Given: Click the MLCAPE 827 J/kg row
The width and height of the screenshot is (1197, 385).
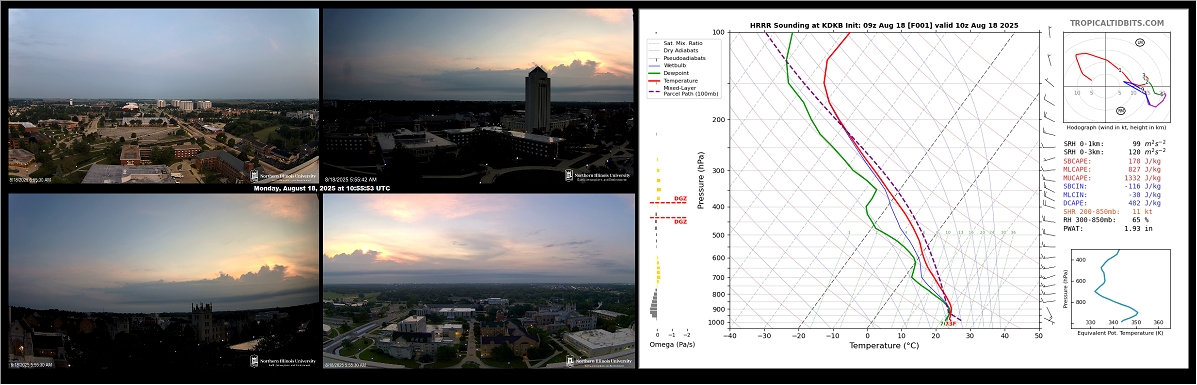Looking at the screenshot, I should pyautogui.click(x=1112, y=170).
